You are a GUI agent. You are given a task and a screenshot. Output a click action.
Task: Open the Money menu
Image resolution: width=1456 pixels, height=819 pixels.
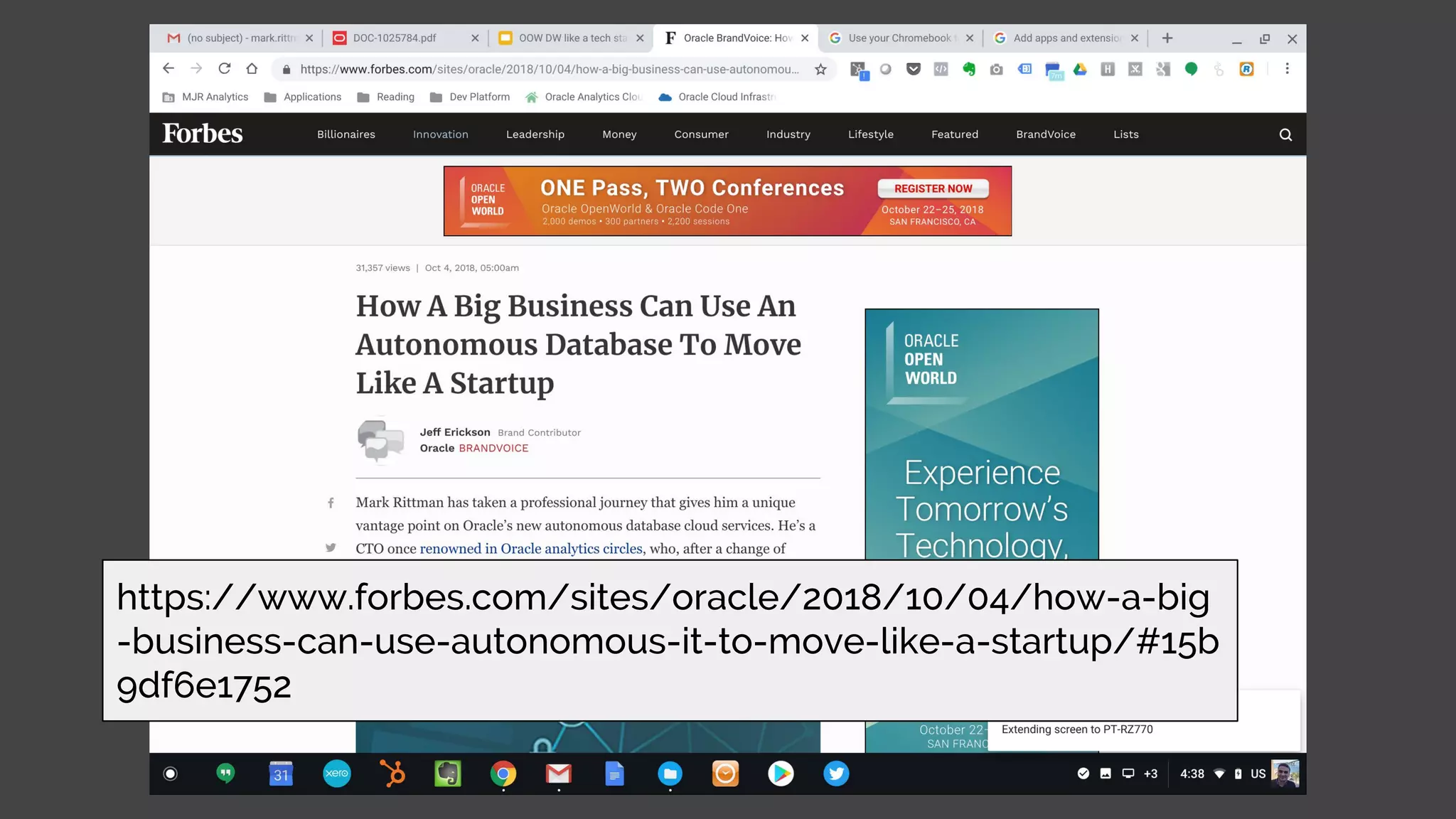[619, 134]
